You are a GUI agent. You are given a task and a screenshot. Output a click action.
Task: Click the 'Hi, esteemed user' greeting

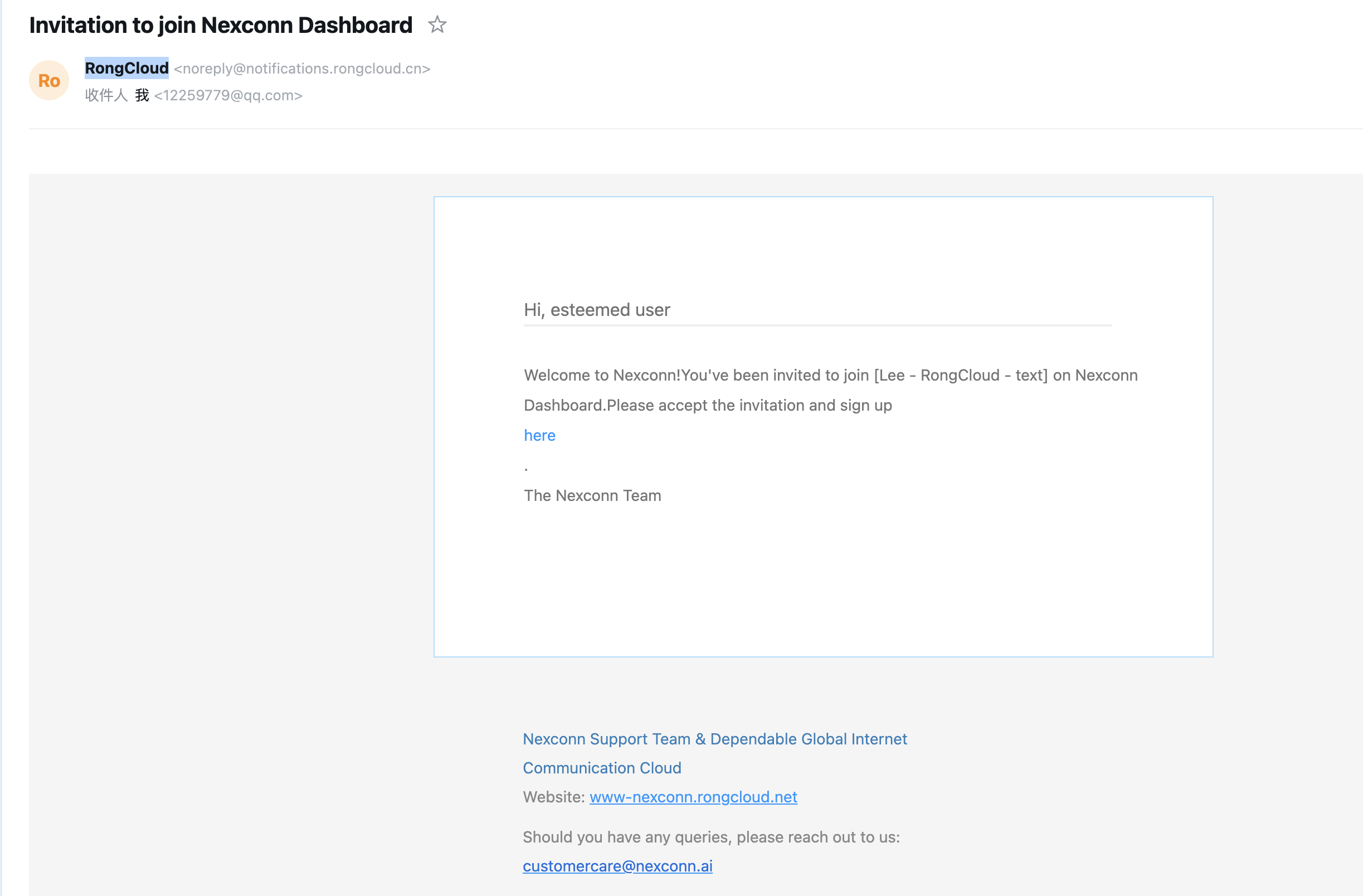597,310
